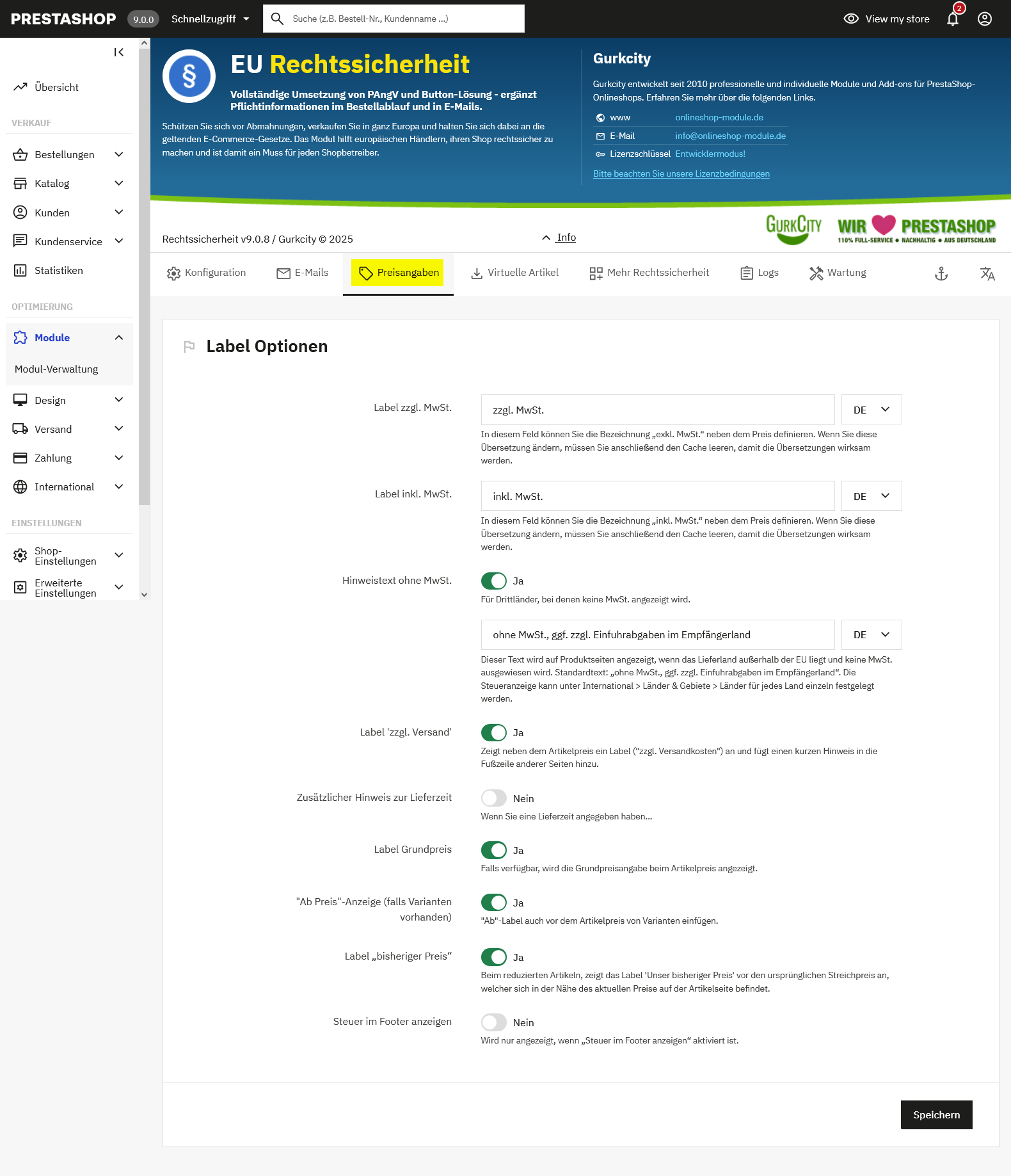Open the user profile account icon
1011x1176 pixels.
(985, 19)
